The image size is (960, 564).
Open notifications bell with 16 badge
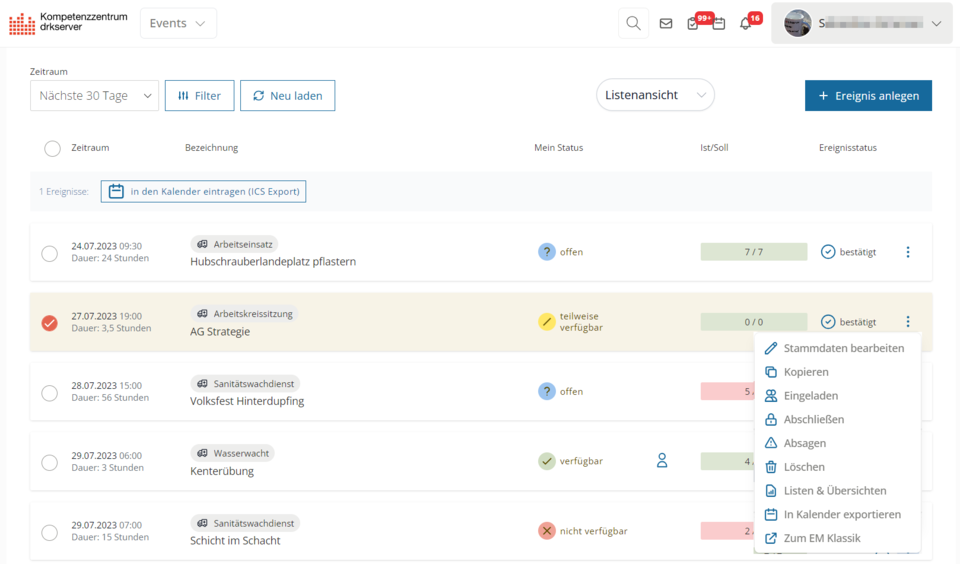coord(746,23)
